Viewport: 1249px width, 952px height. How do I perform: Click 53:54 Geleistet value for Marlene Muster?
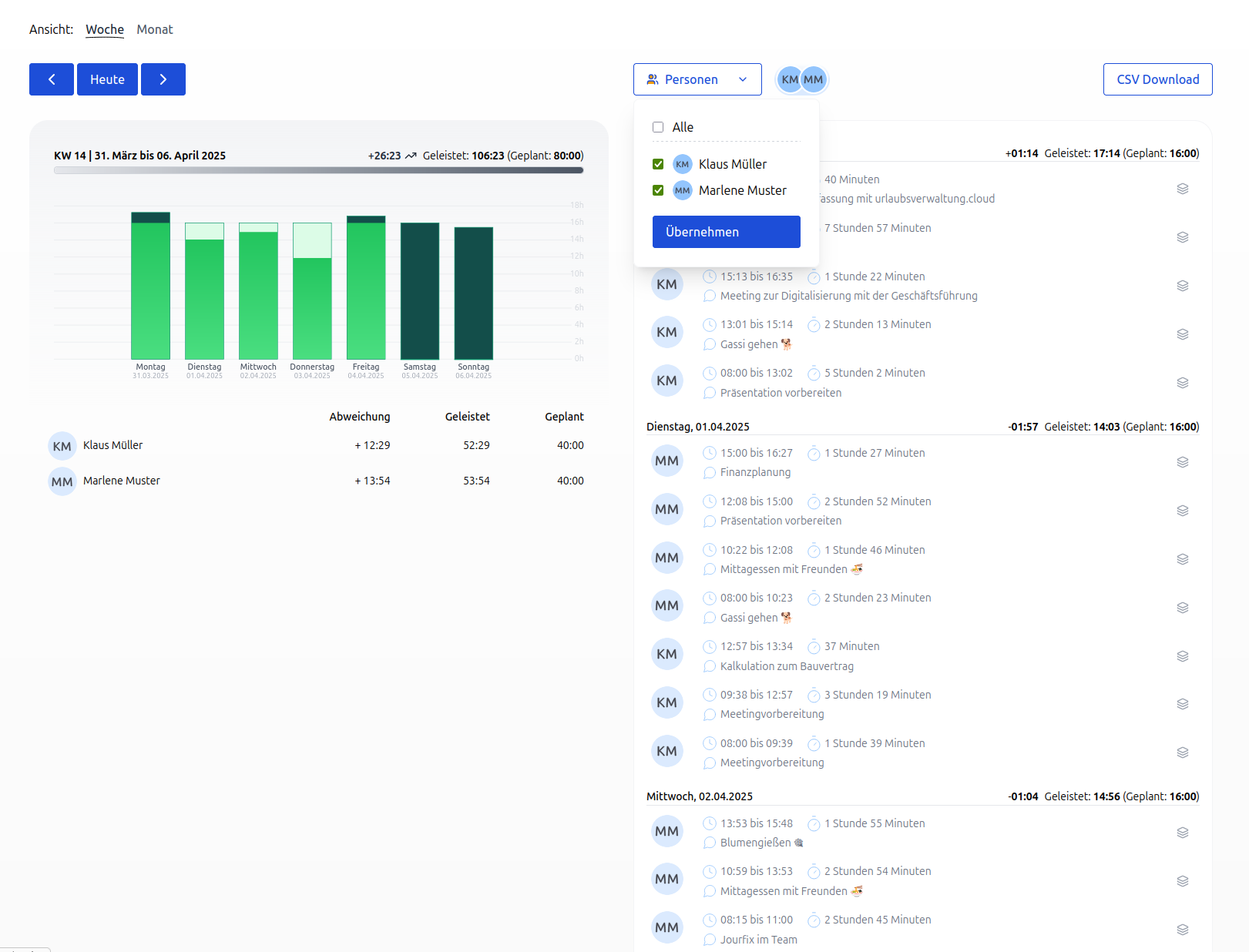point(476,481)
